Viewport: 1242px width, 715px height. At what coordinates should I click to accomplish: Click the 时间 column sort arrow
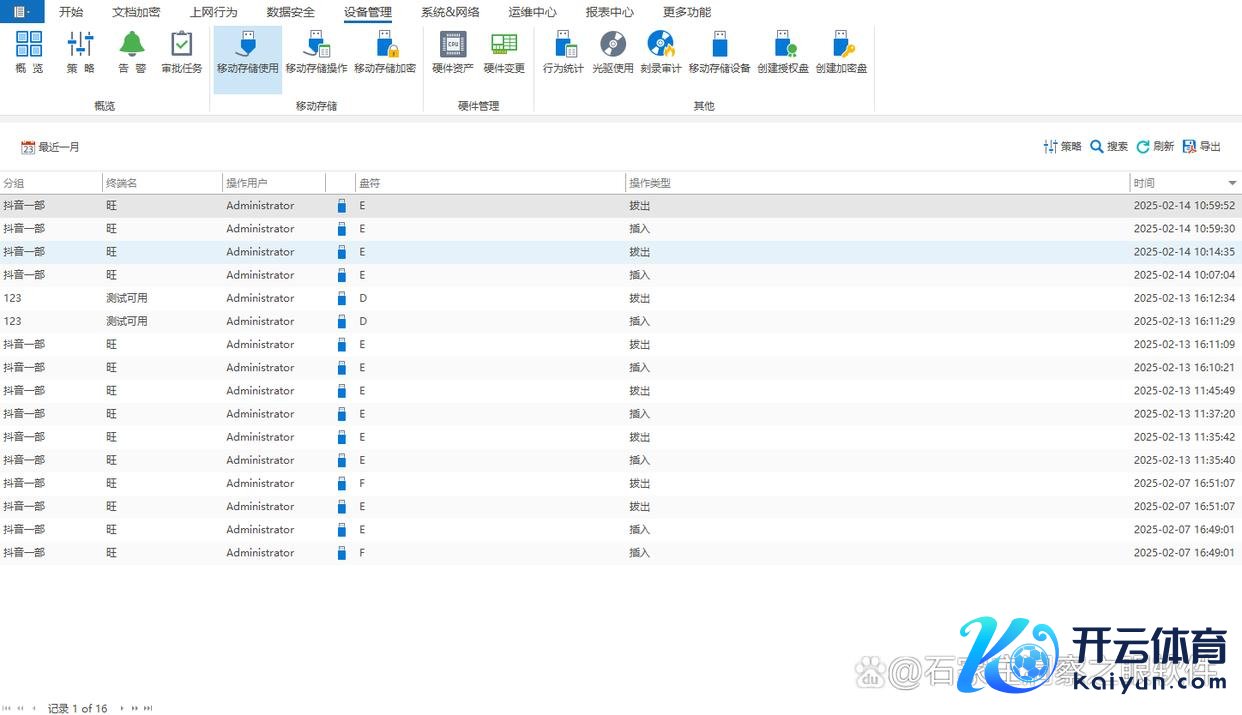(1232, 183)
